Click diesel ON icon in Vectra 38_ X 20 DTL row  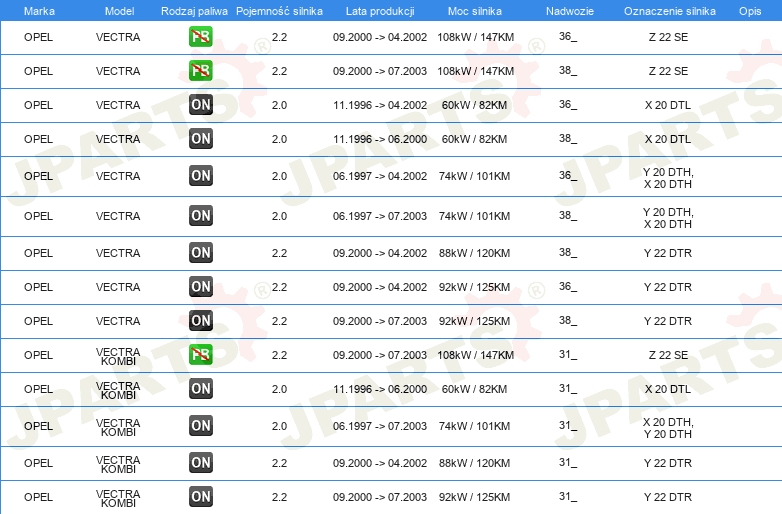click(x=200, y=138)
